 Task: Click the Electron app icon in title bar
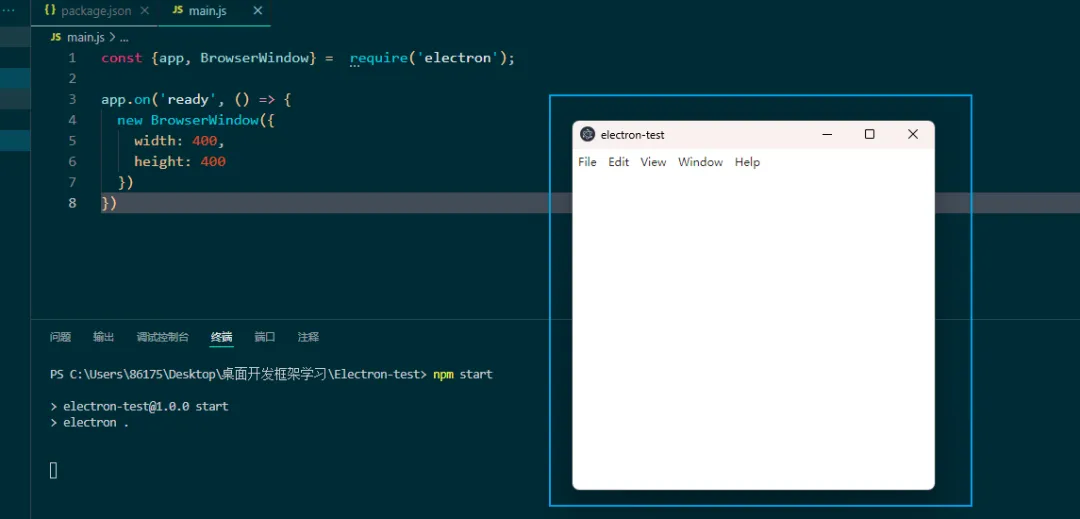[x=588, y=135]
